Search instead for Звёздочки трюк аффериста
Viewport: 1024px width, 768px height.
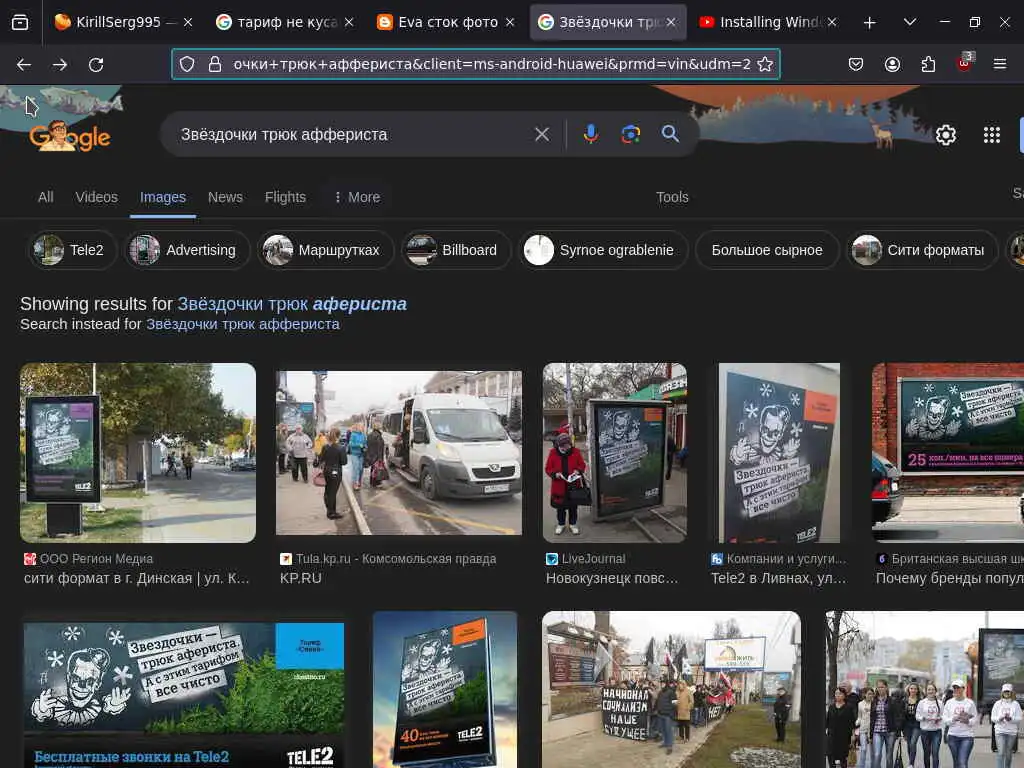pyautogui.click(x=242, y=325)
